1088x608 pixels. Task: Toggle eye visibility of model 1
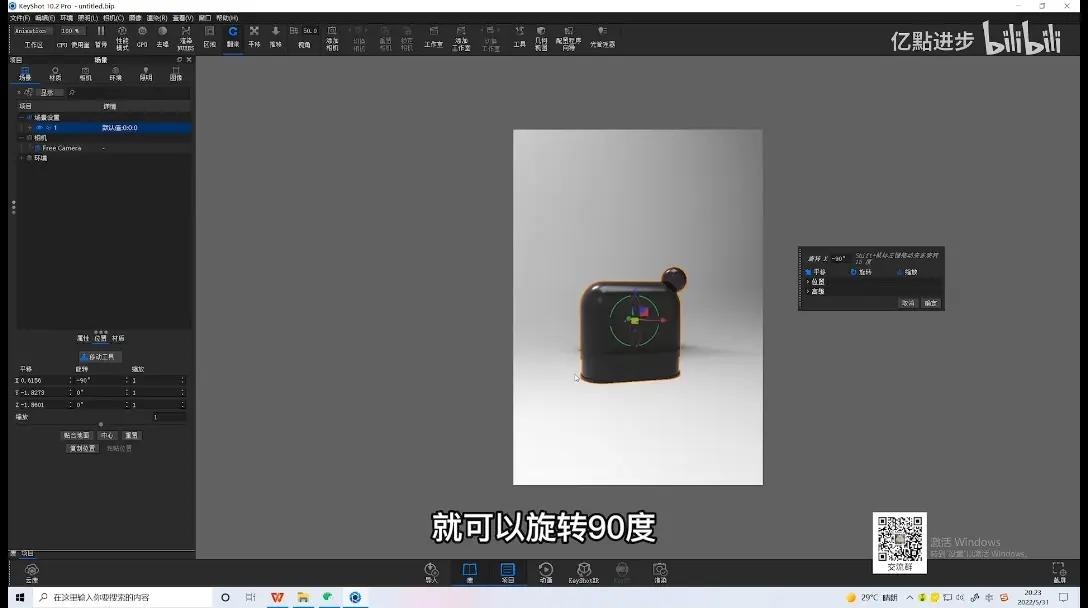tap(39, 128)
